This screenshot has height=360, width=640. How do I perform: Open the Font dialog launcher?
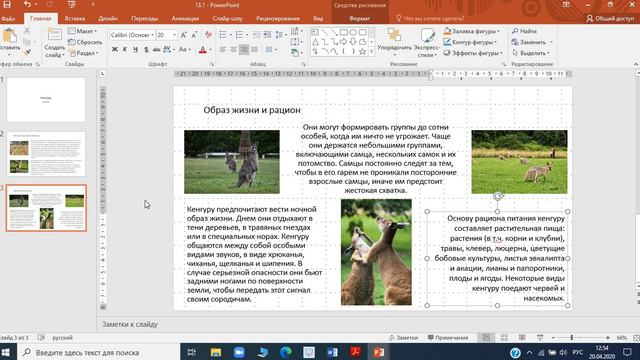tap(212, 64)
